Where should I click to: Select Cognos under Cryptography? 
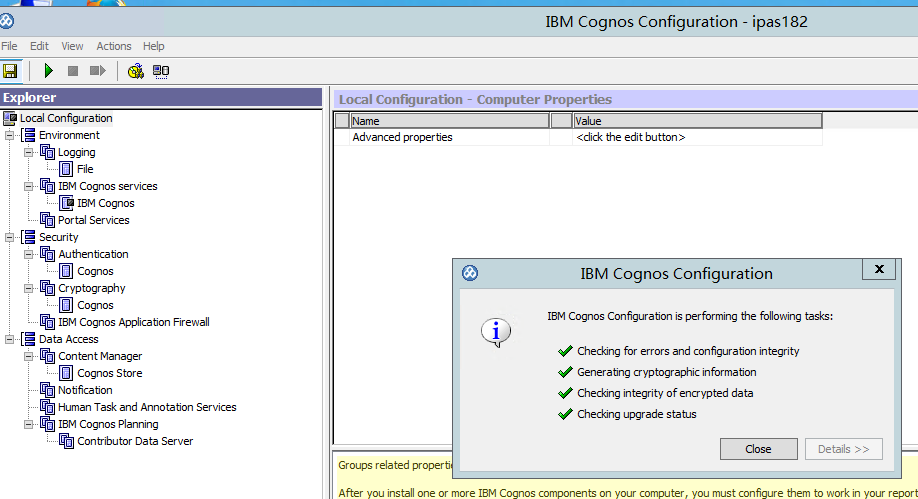(x=95, y=305)
